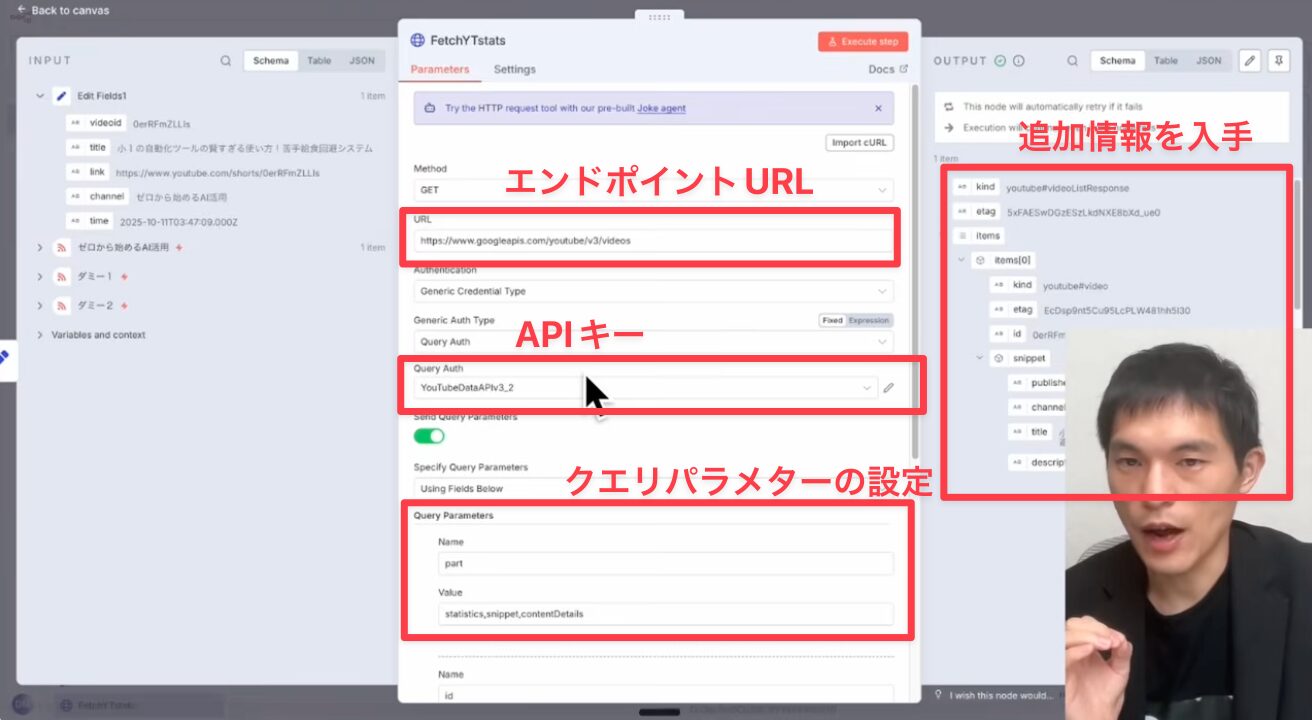The width and height of the screenshot is (1312, 720).
Task: Open the Authentication Generic Credential Type dropdown
Action: (653, 291)
